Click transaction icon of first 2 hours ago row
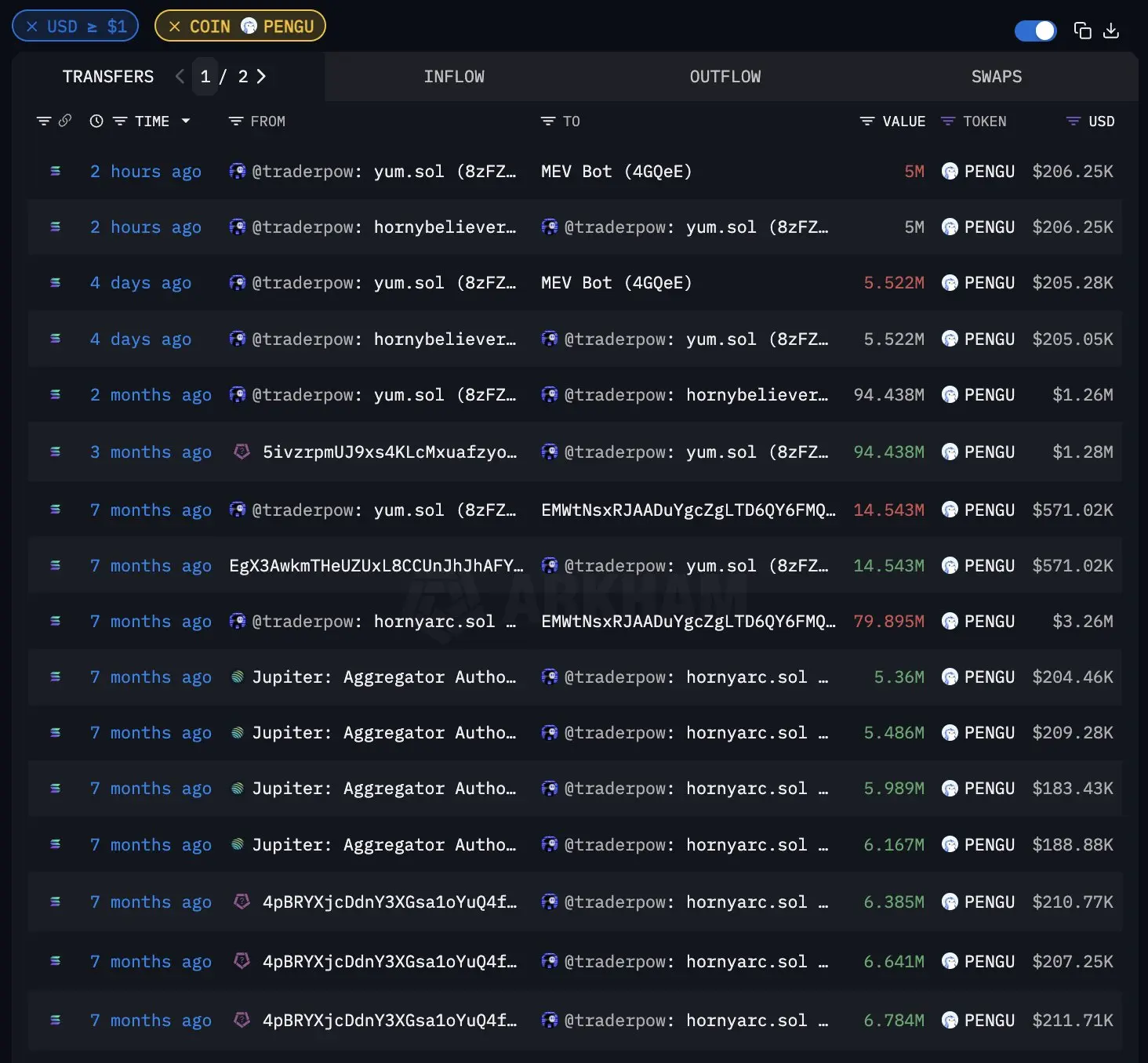1148x1063 pixels. [x=56, y=171]
